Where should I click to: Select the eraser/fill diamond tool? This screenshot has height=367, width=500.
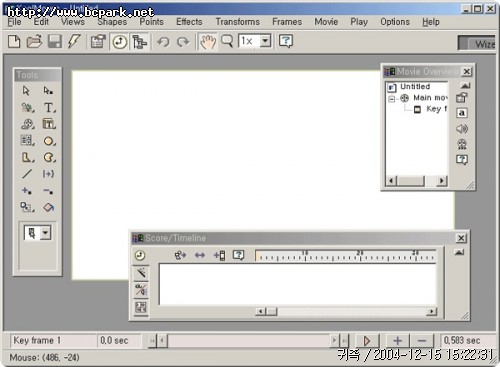pyautogui.click(x=49, y=207)
